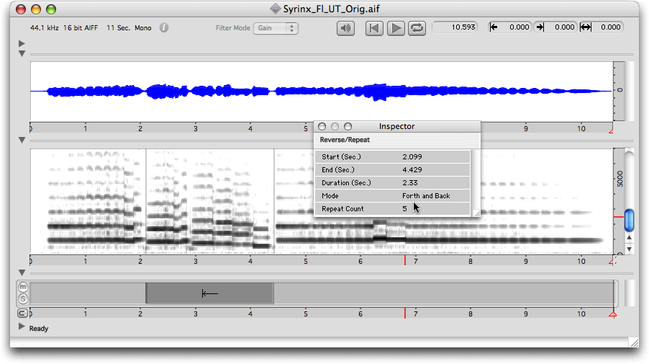Rewind playback to the start
This screenshot has width=649, height=364.
point(374,28)
